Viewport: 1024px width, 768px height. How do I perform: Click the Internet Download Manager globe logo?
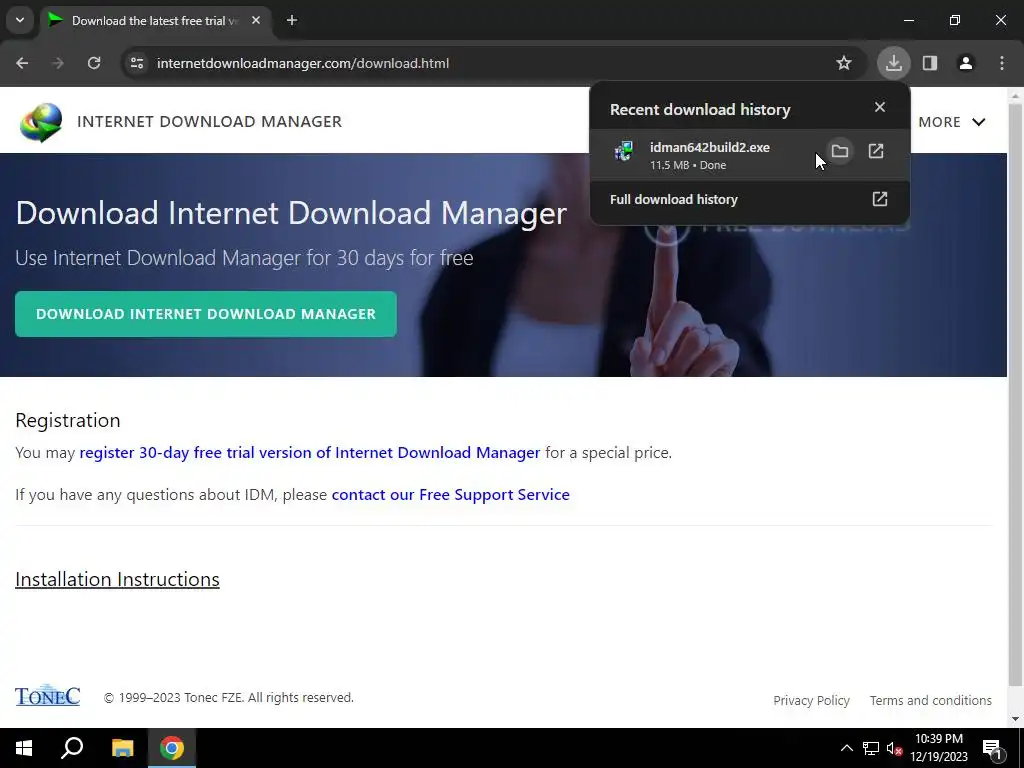click(40, 121)
